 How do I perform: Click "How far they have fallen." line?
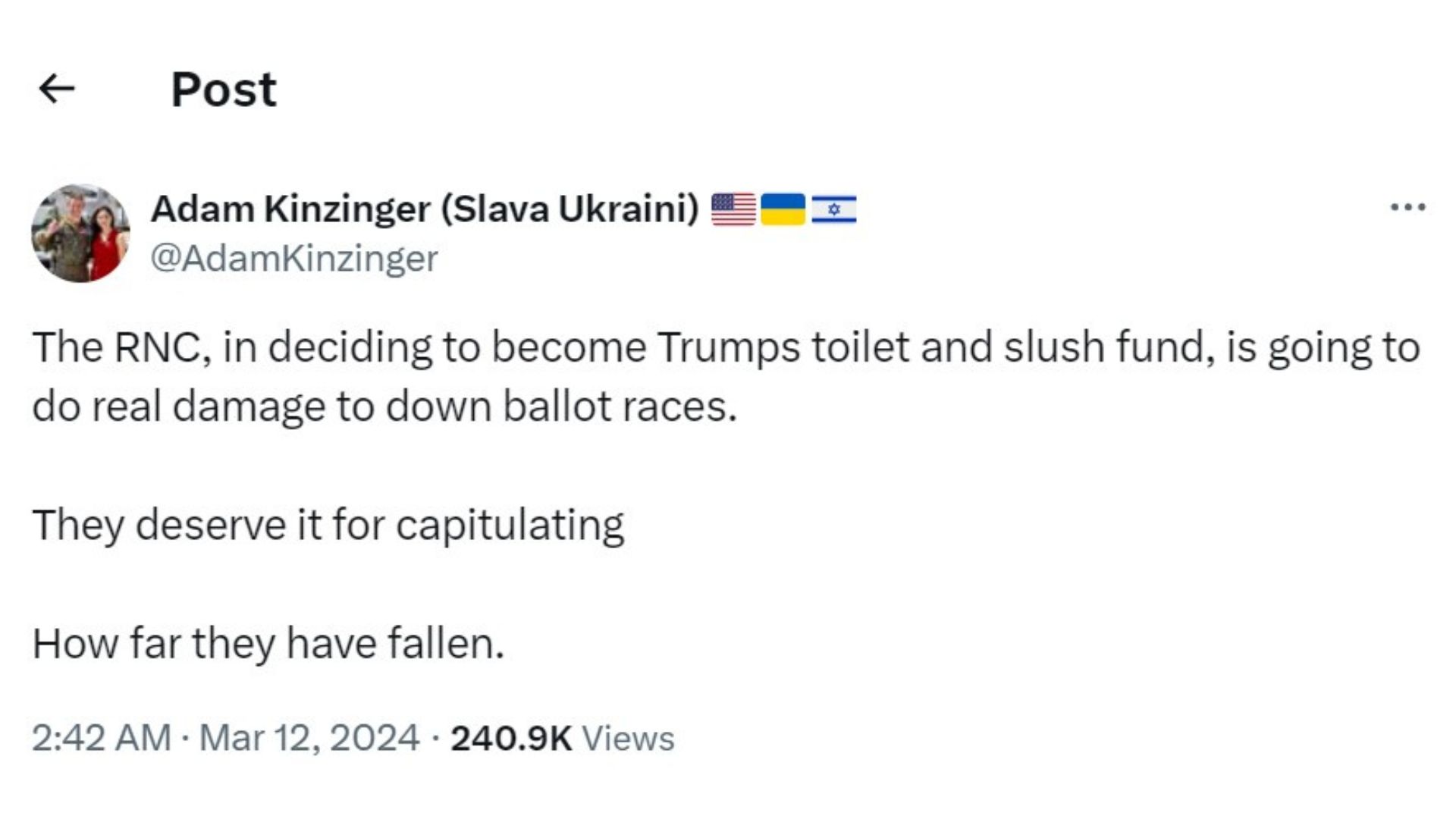[x=268, y=644]
